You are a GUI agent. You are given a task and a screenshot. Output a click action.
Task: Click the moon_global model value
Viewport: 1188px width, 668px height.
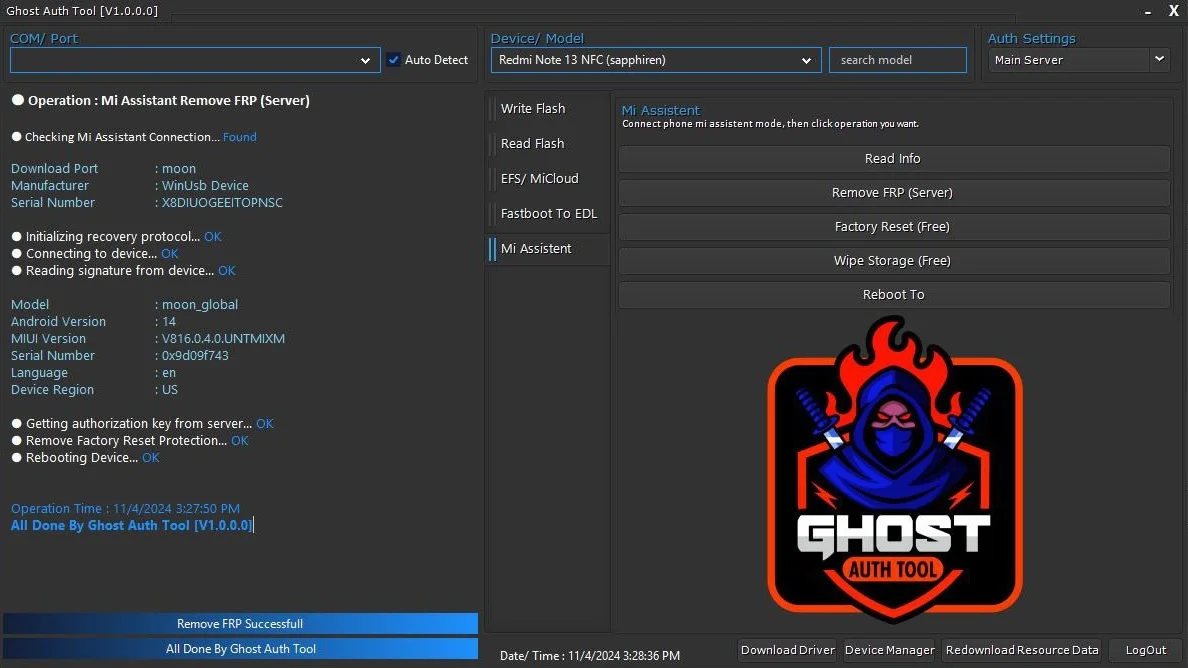tap(200, 304)
